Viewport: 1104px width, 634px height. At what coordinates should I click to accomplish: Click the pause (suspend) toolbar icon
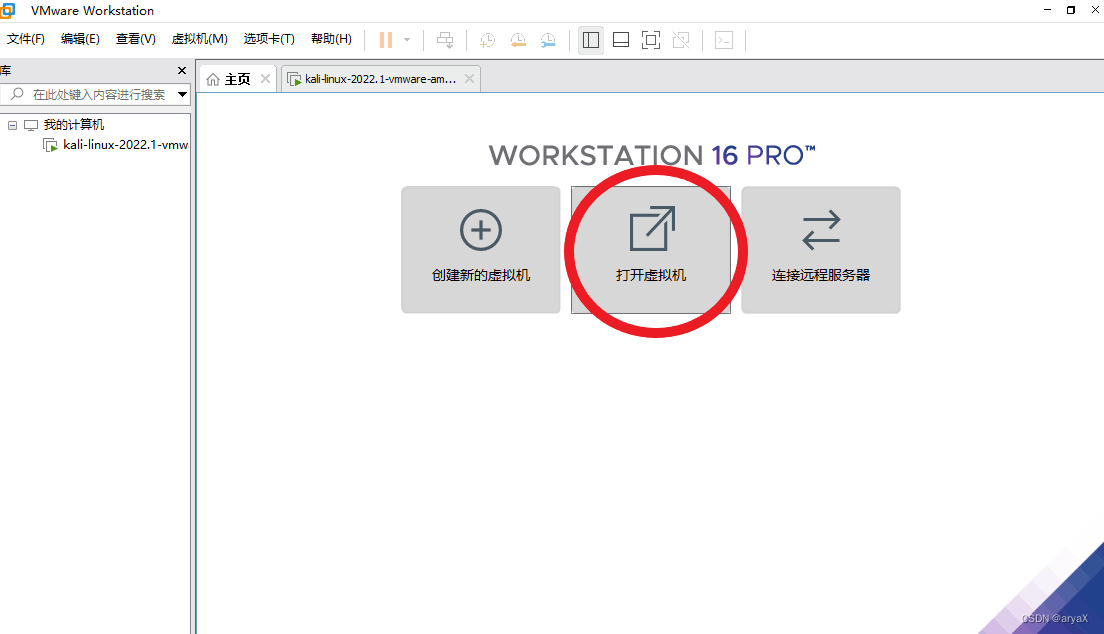click(386, 40)
